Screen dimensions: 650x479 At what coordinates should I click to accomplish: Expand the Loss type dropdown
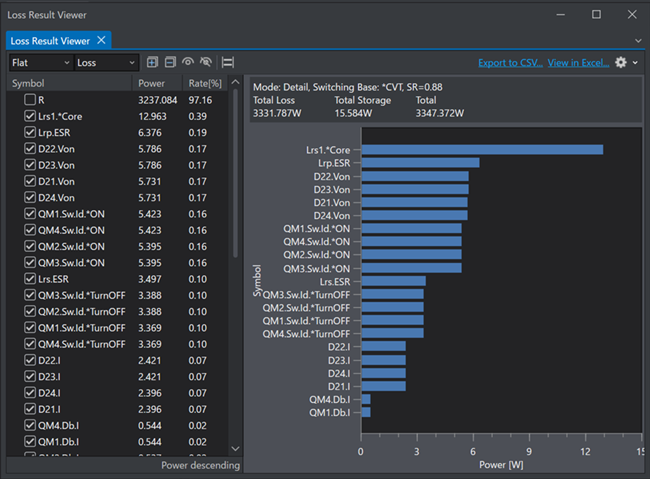click(x=105, y=62)
